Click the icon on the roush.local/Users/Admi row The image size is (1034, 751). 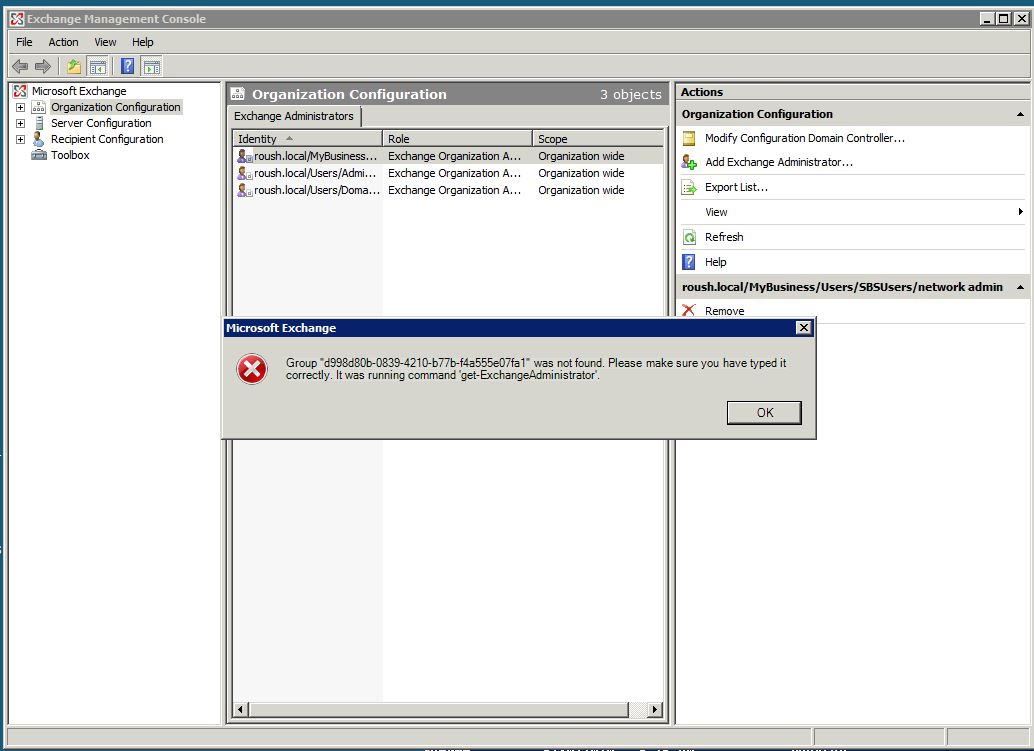[x=245, y=173]
